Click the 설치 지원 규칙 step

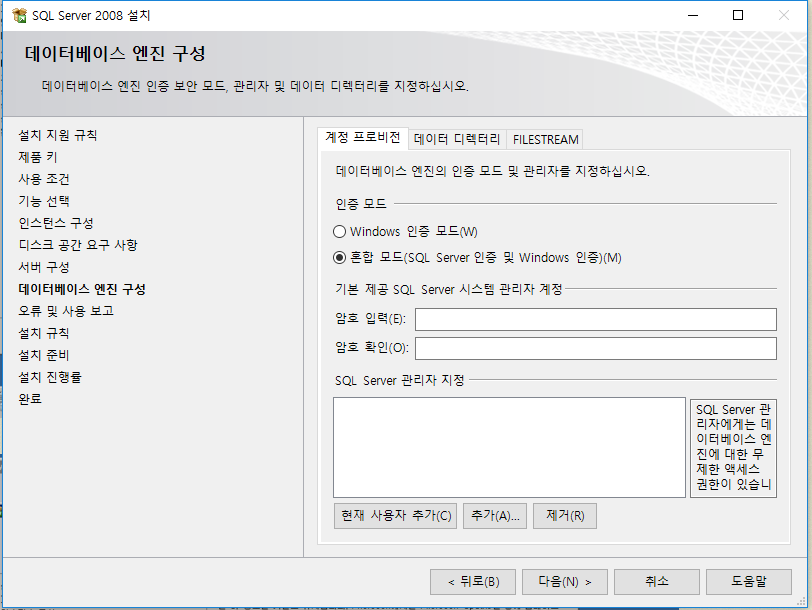[58, 135]
